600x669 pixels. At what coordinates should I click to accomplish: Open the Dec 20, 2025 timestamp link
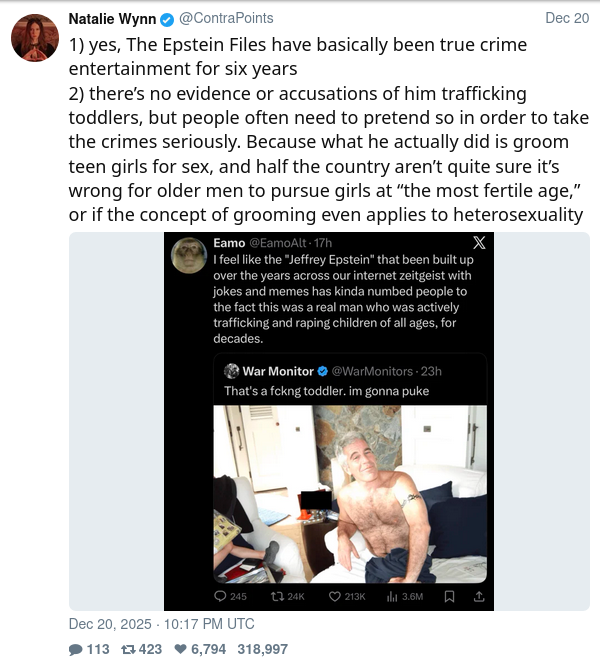pos(162,624)
